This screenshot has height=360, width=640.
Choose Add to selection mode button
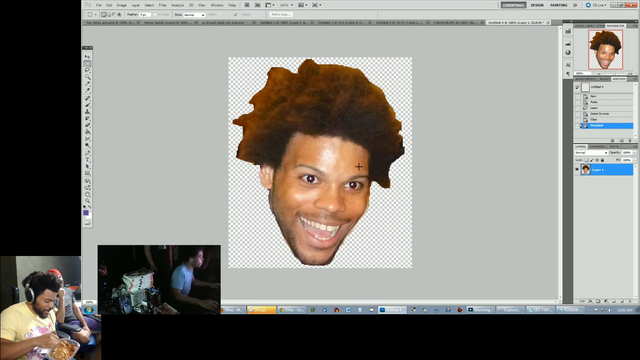click(x=109, y=14)
